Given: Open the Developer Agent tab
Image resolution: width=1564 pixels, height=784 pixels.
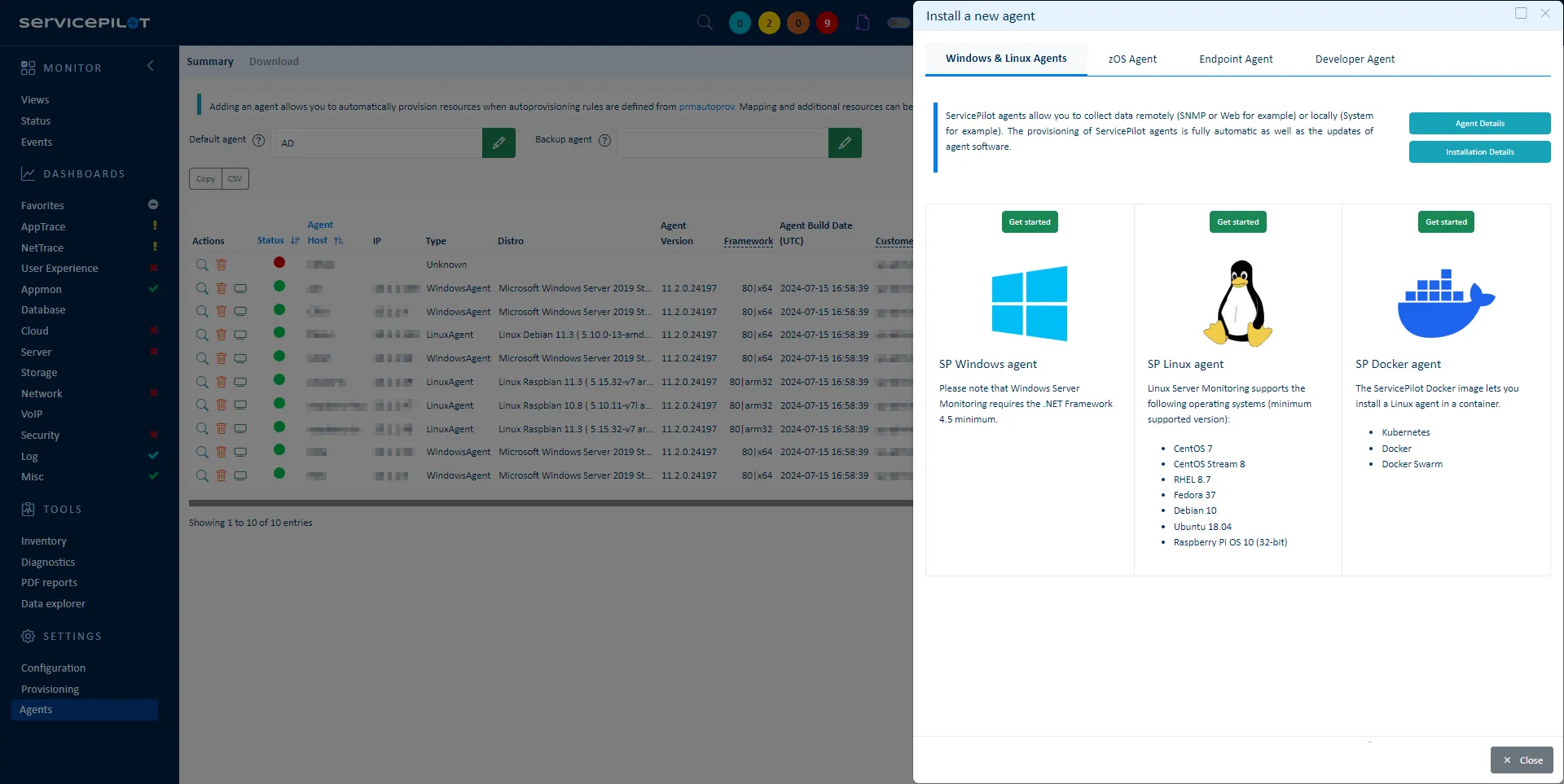Looking at the screenshot, I should pos(1355,59).
